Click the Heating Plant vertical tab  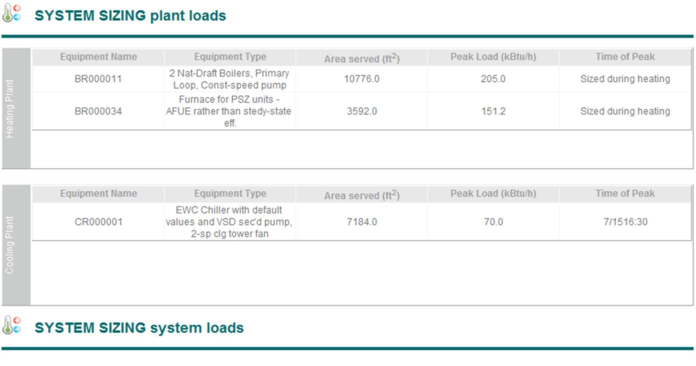[x=16, y=108]
